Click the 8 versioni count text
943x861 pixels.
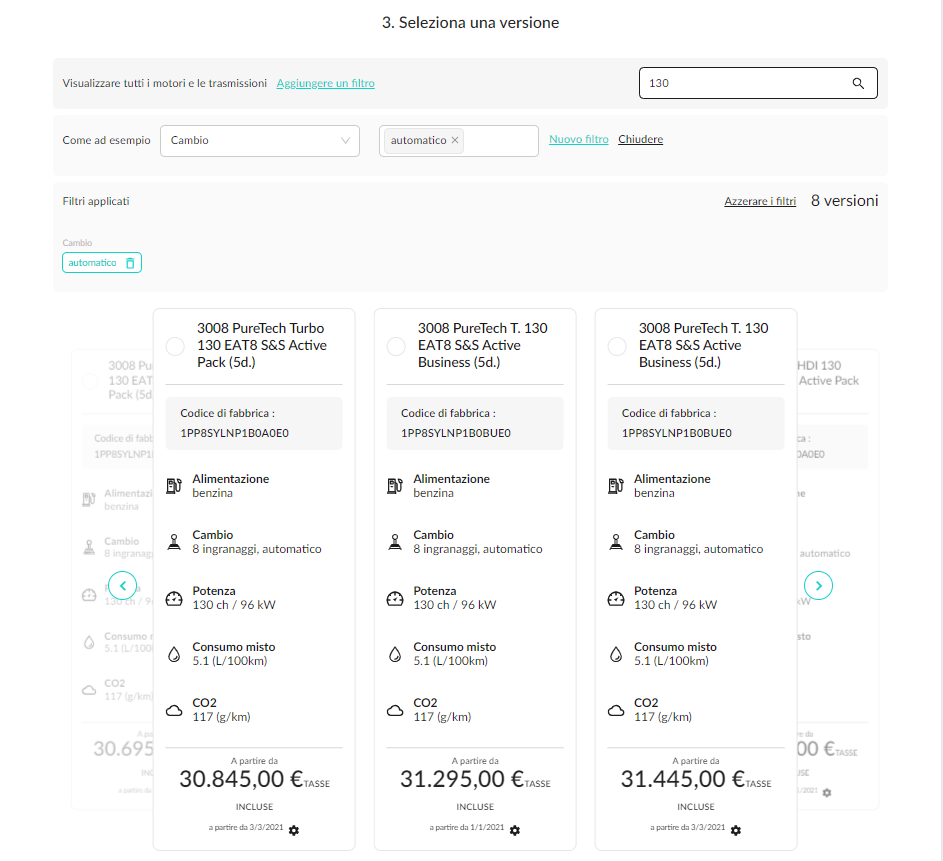844,201
